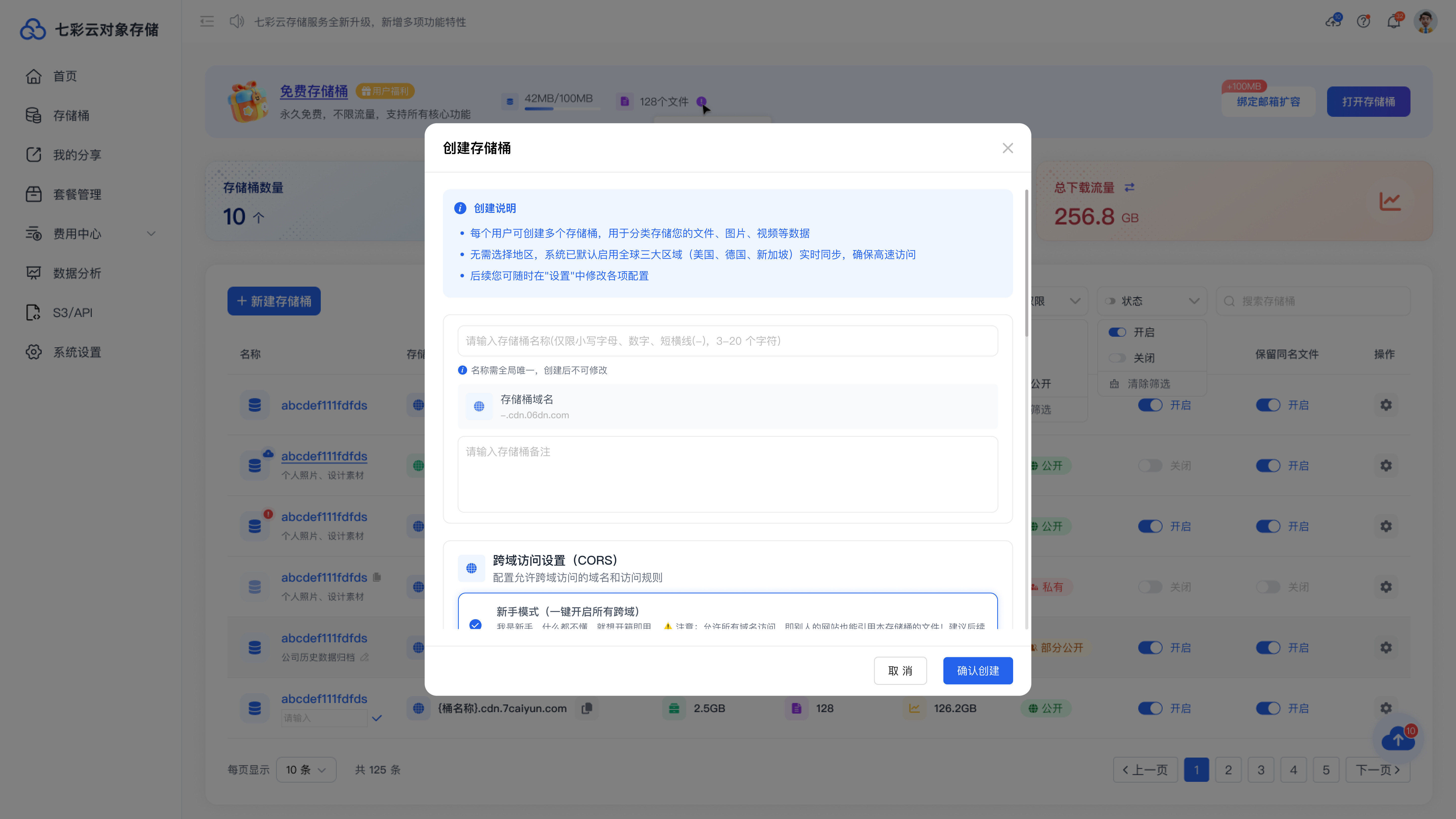Image resolution: width=1456 pixels, height=819 pixels.
Task: Enable 新手模式 one-click CORS checkbox
Action: [475, 626]
